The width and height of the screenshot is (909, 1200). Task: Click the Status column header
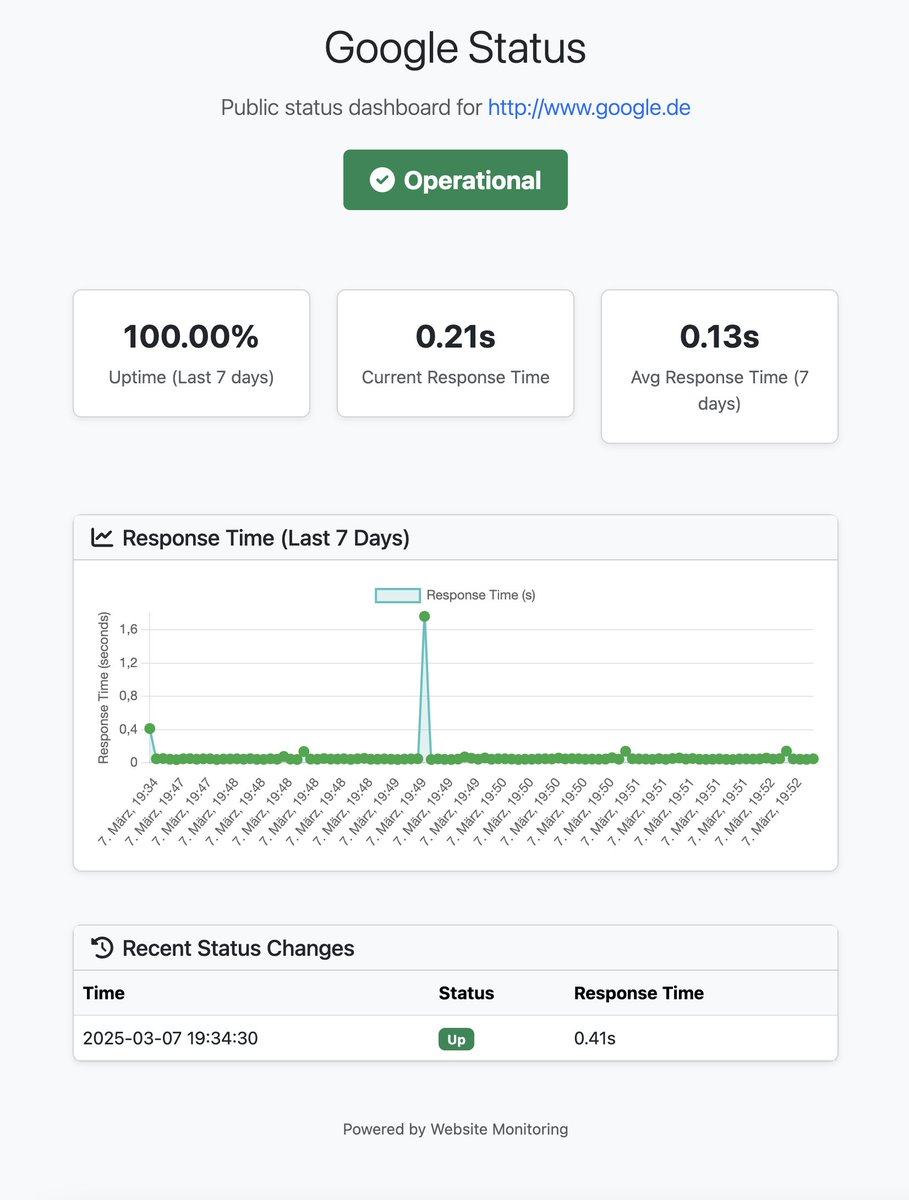(466, 993)
